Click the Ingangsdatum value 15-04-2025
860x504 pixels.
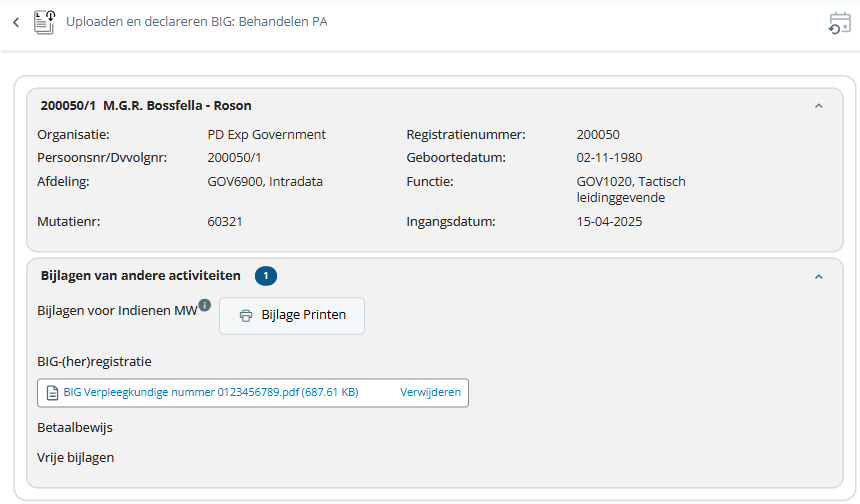[609, 221]
